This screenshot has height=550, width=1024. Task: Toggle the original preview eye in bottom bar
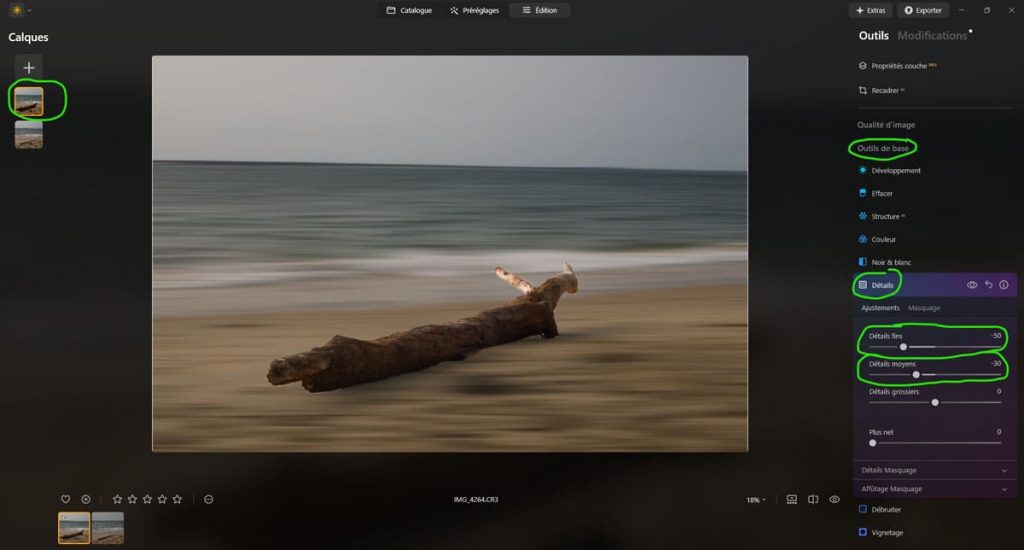click(835, 499)
